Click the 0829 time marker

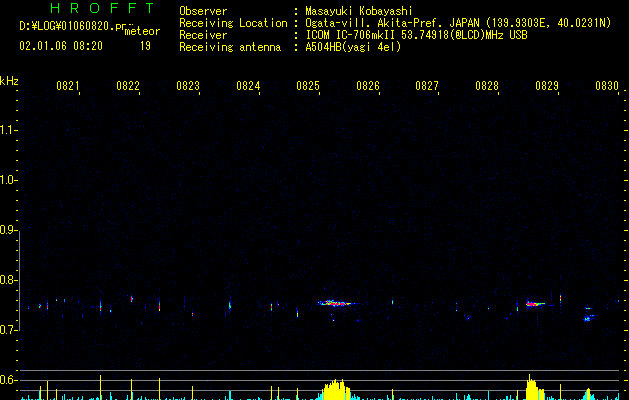[x=547, y=86]
